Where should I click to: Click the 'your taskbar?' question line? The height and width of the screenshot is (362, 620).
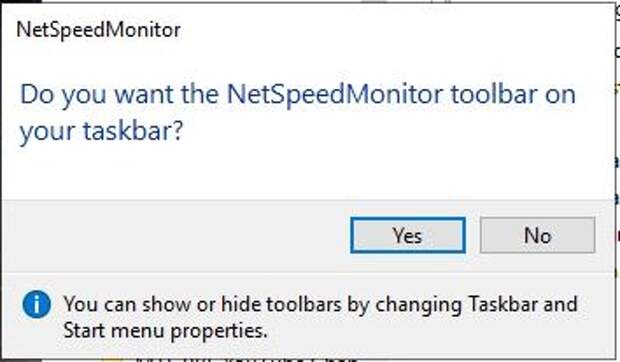[x=101, y=131]
